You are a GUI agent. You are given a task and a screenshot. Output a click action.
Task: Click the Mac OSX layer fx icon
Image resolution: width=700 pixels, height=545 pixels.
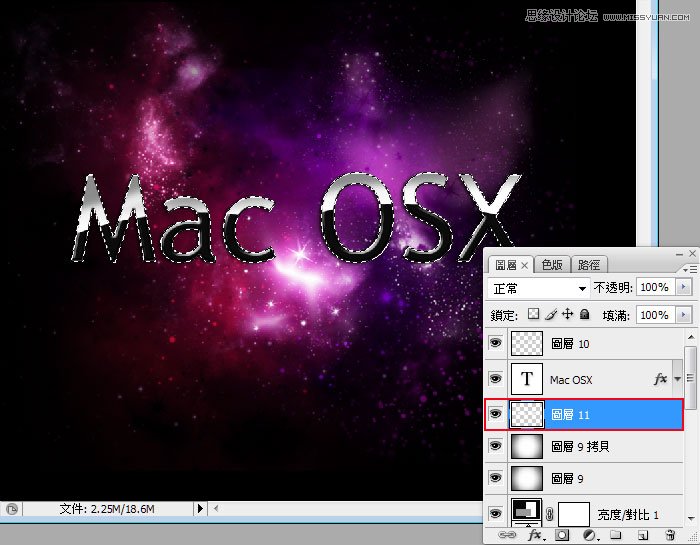point(660,379)
